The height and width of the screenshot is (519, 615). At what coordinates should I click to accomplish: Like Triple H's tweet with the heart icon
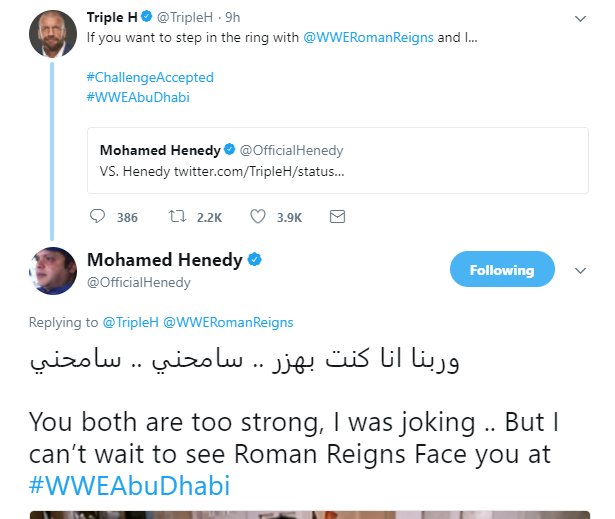pos(258,216)
